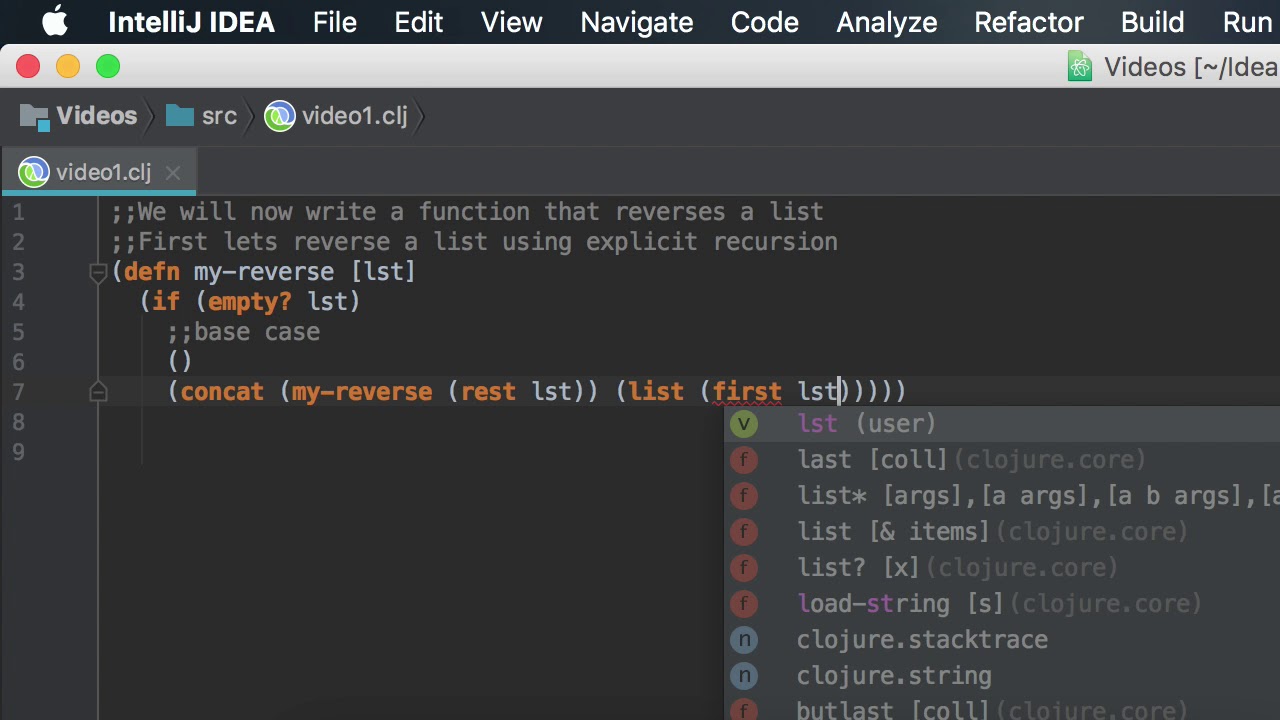Click the fold end marker on line 7
1280x720 pixels.
[x=98, y=392]
